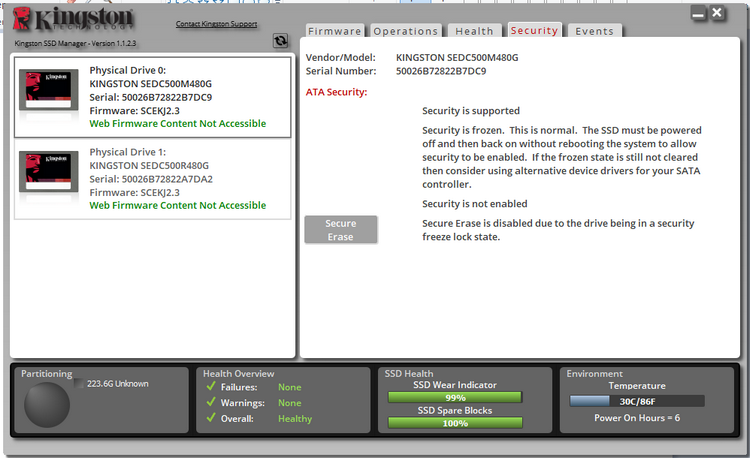Click the 'Healthy' overall status value

click(x=295, y=419)
